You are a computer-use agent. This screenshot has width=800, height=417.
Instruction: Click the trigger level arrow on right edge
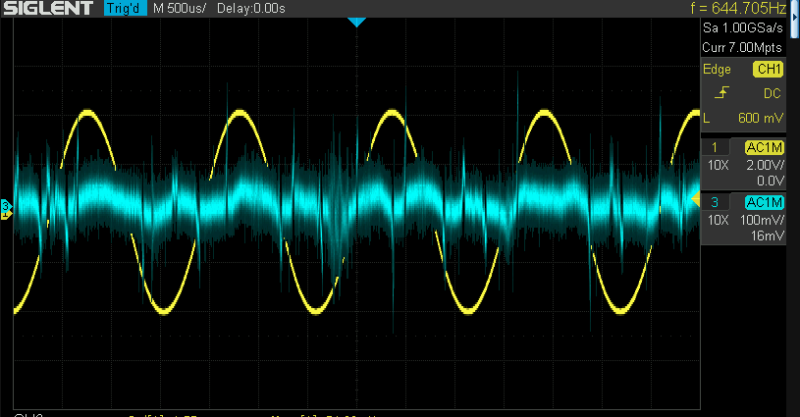point(696,200)
